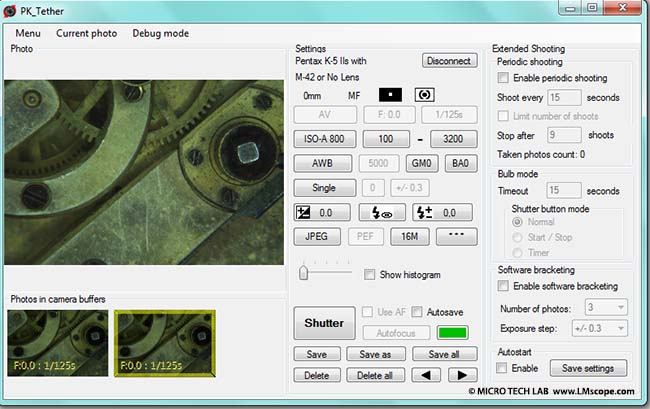This screenshot has width=650, height=409.
Task: Click the Shoot every seconds field
Action: click(564, 98)
